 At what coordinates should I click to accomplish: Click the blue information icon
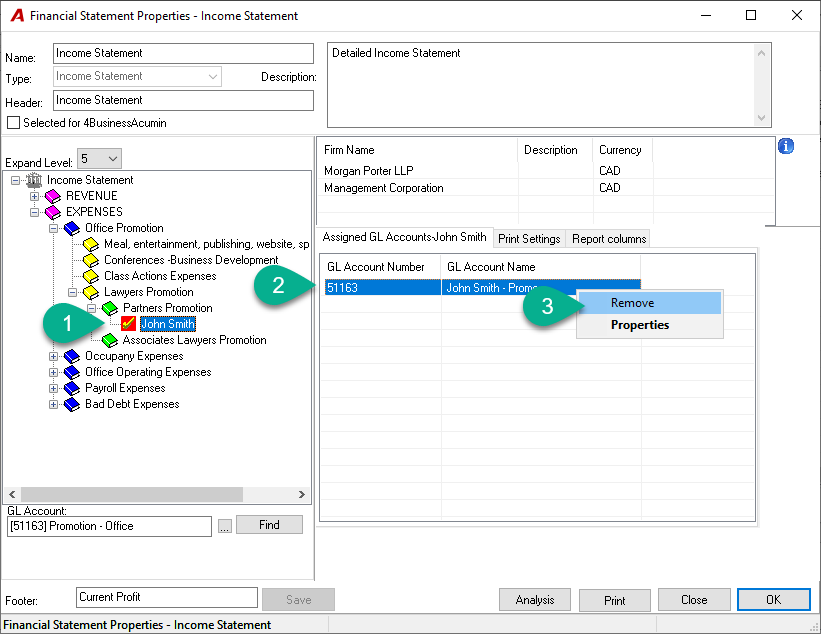[x=785, y=146]
